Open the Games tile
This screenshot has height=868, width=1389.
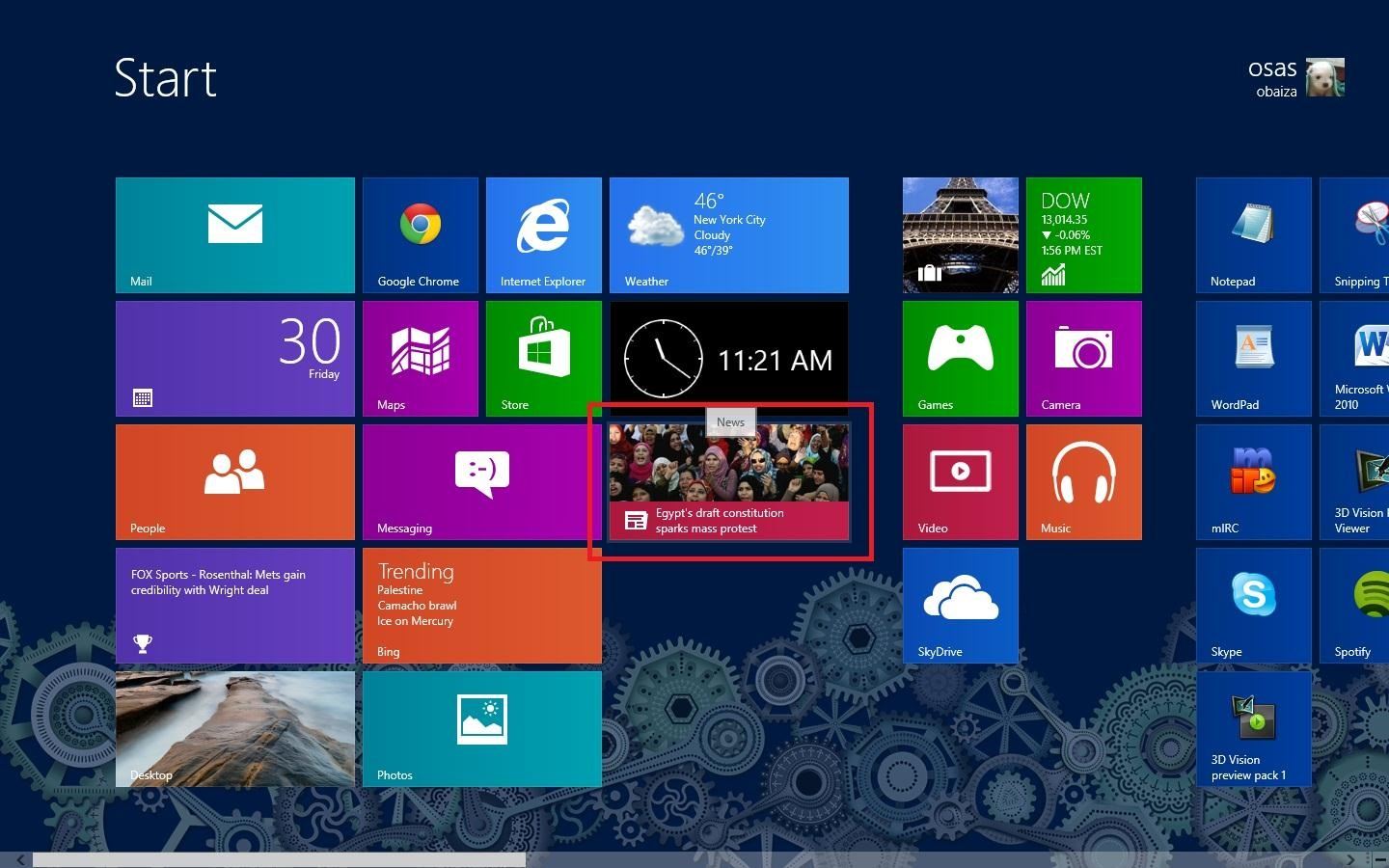coord(961,359)
